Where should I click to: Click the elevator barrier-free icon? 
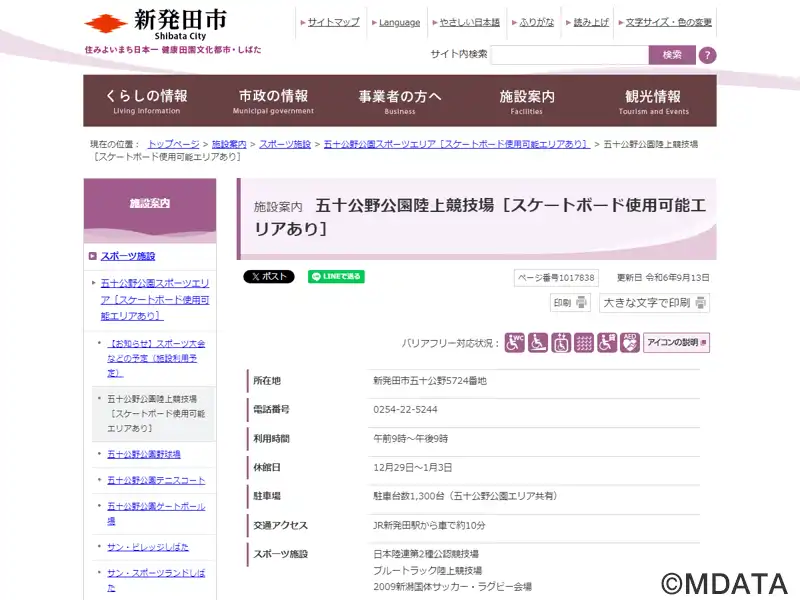[561, 343]
